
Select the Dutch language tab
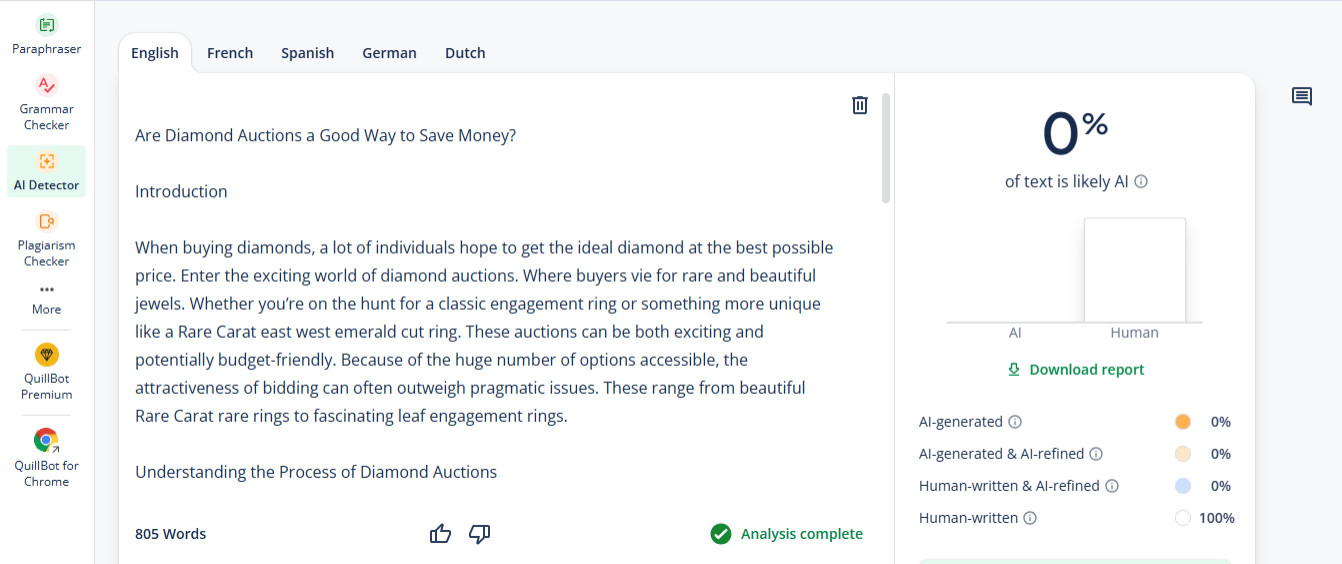[x=465, y=53]
